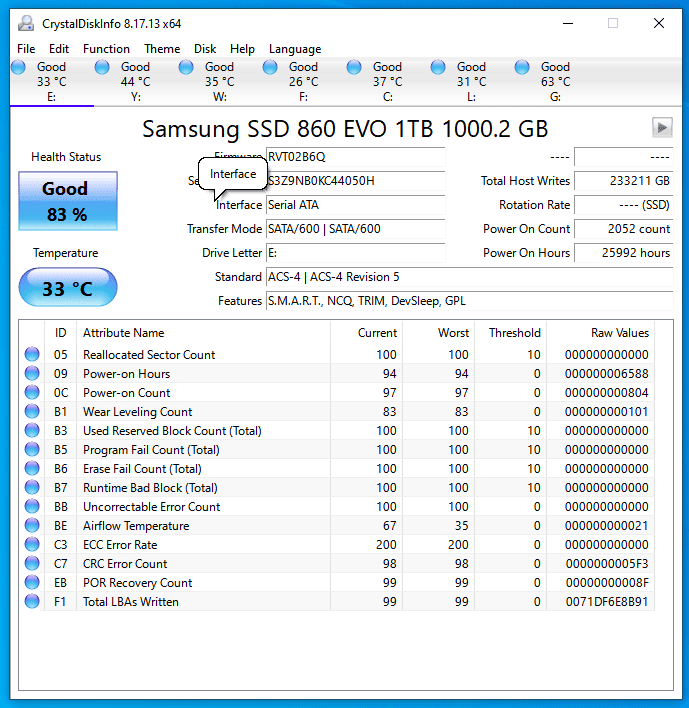The image size is (689, 708).
Task: Open the Theme menu
Action: [x=162, y=49]
